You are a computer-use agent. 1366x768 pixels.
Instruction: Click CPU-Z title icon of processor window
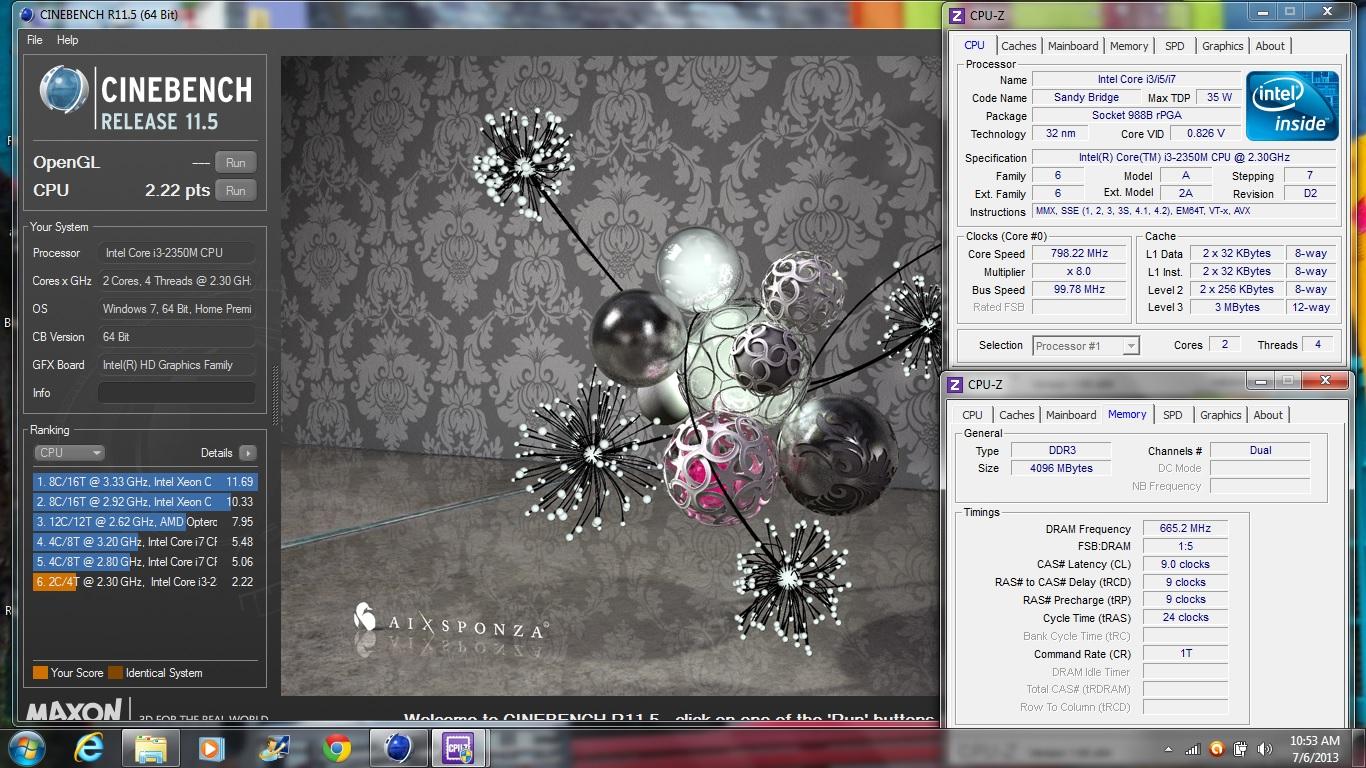(x=957, y=16)
